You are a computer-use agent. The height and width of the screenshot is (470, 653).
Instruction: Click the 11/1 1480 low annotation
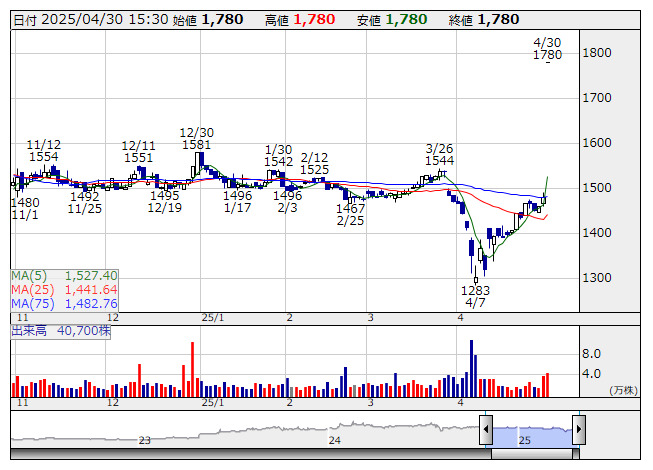(25, 209)
